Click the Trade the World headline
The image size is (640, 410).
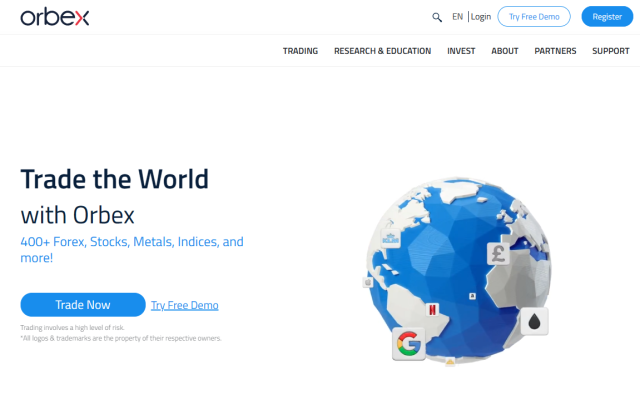tap(114, 179)
